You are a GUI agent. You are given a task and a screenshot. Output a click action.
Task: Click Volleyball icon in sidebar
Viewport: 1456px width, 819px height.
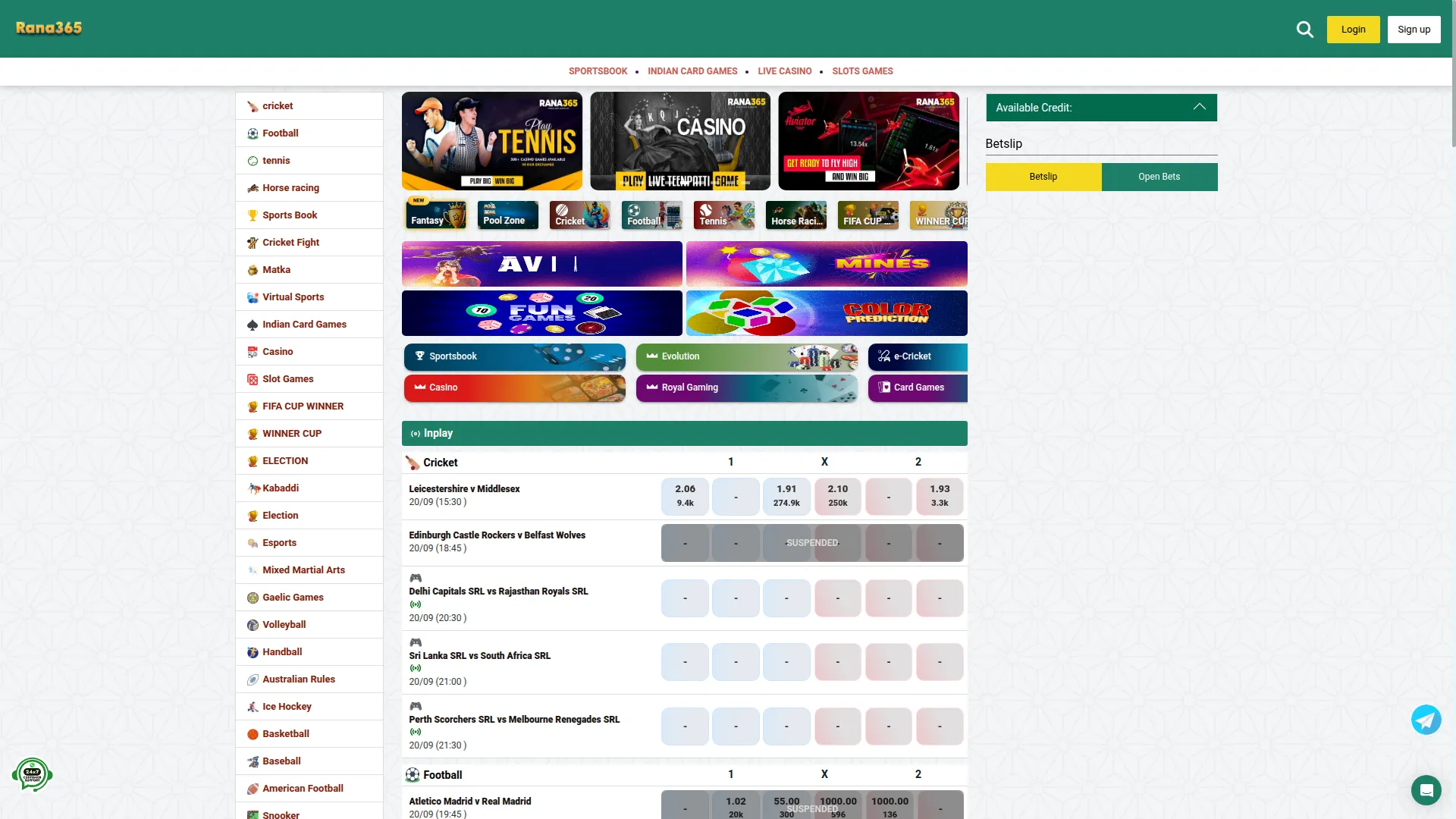coord(253,625)
